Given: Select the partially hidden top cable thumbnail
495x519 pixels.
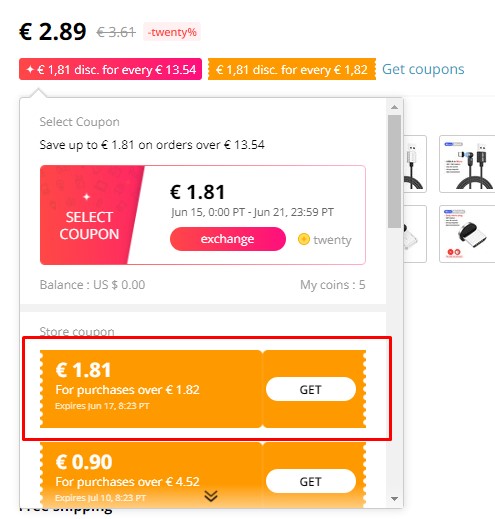Looking at the screenshot, I should click(415, 164).
